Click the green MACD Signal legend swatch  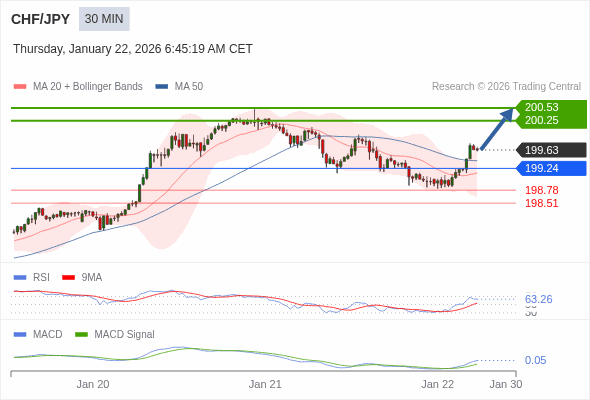point(81,335)
